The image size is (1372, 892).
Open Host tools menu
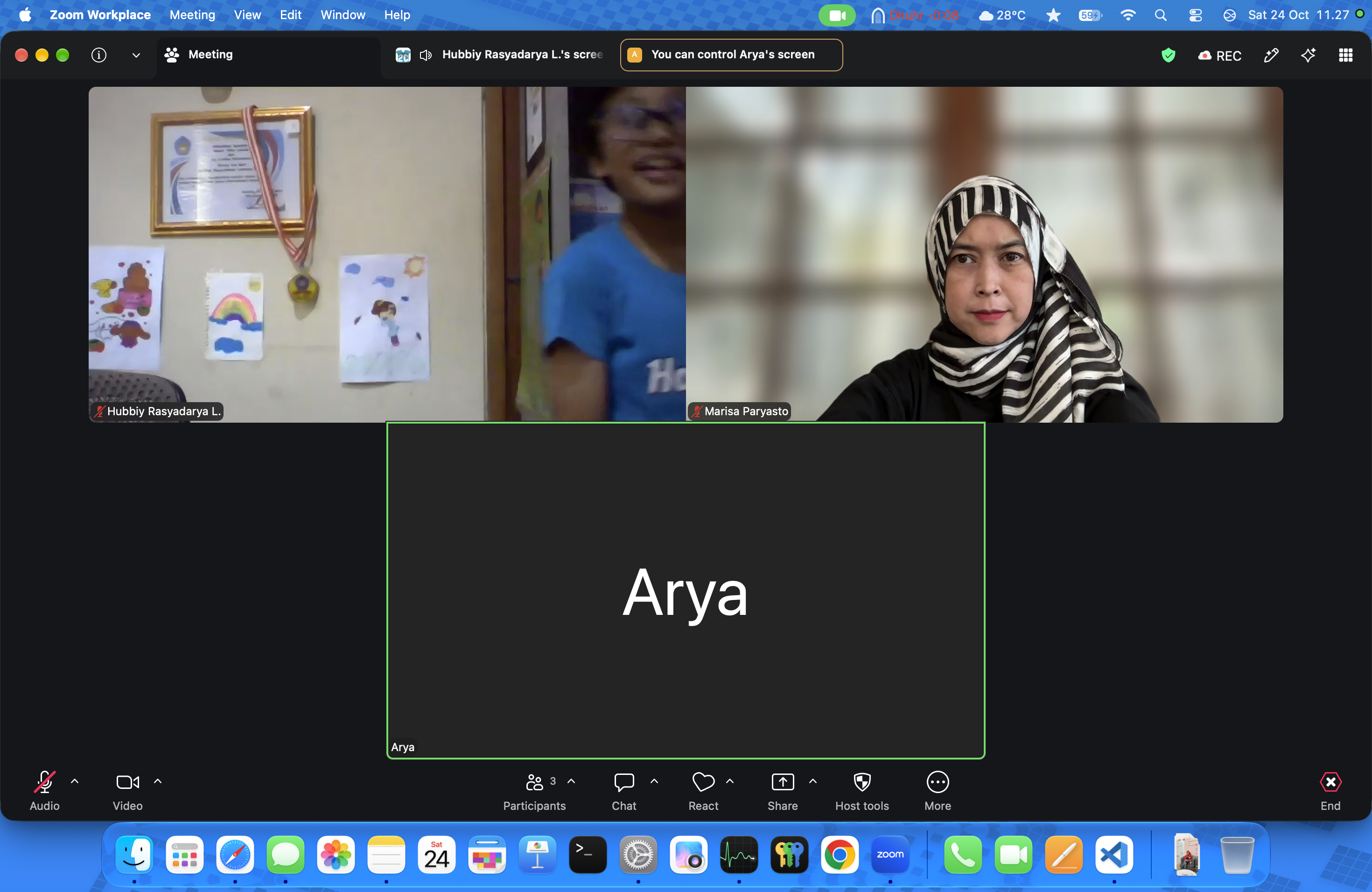click(x=862, y=791)
